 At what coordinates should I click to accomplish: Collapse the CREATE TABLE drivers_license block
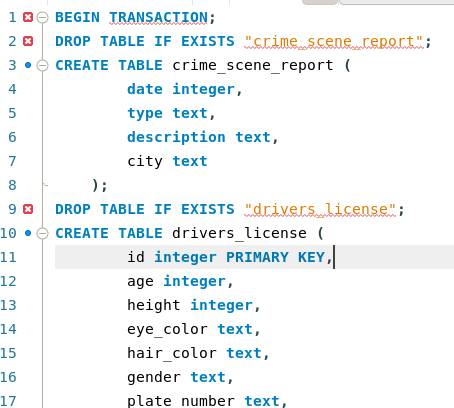42,233
